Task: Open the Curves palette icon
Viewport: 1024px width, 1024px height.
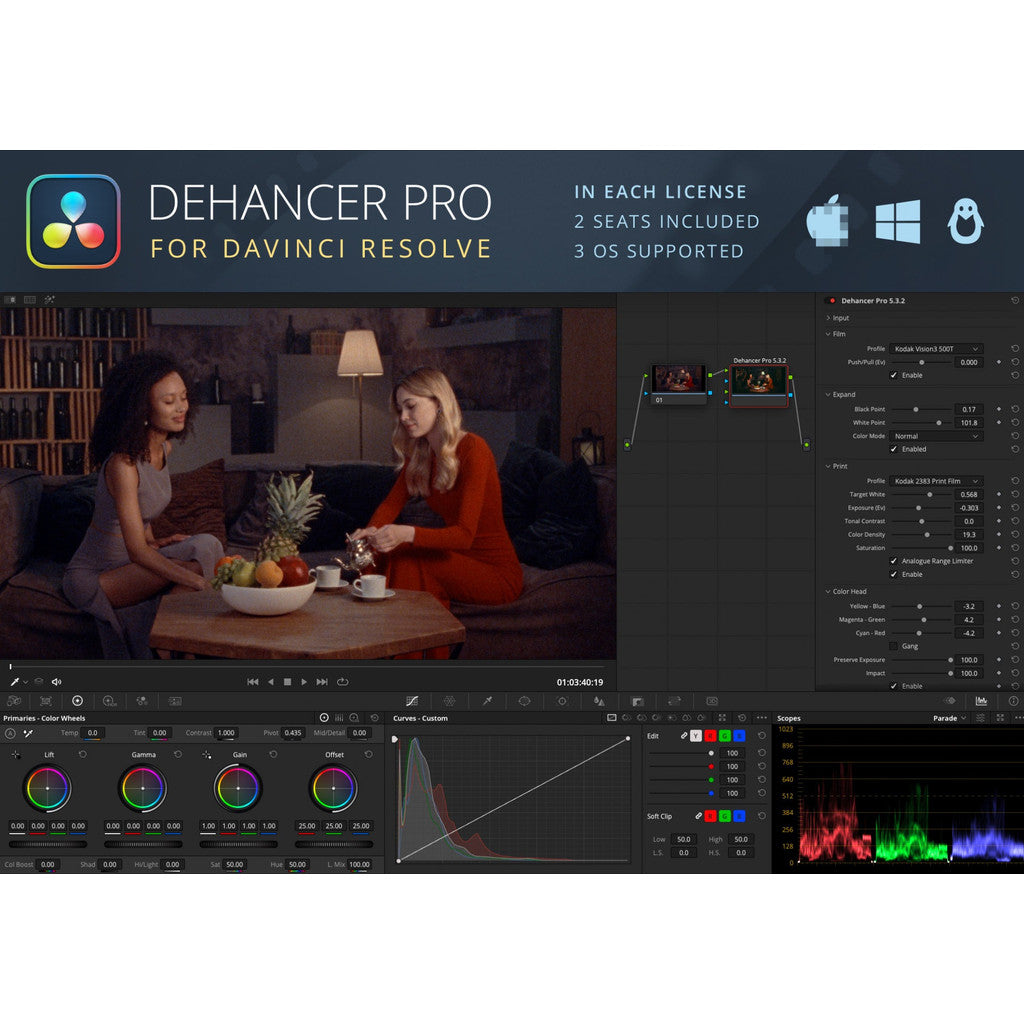Action: (412, 701)
